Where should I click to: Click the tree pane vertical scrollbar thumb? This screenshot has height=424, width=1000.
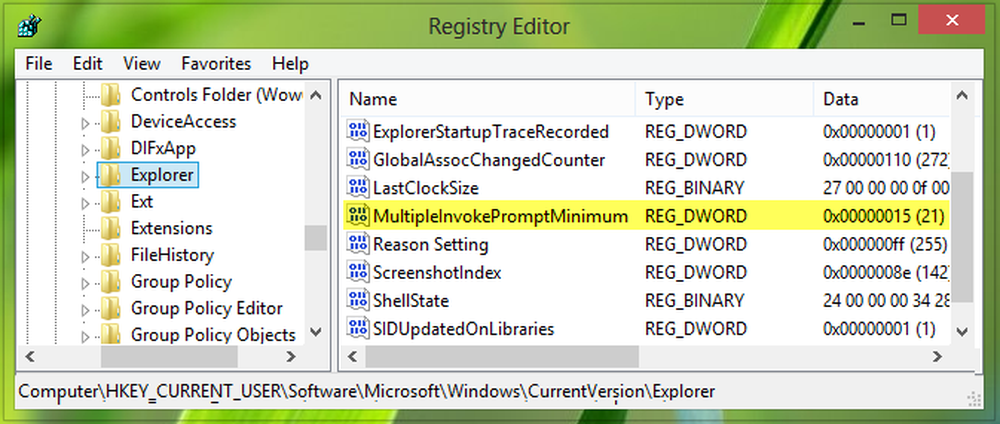316,238
